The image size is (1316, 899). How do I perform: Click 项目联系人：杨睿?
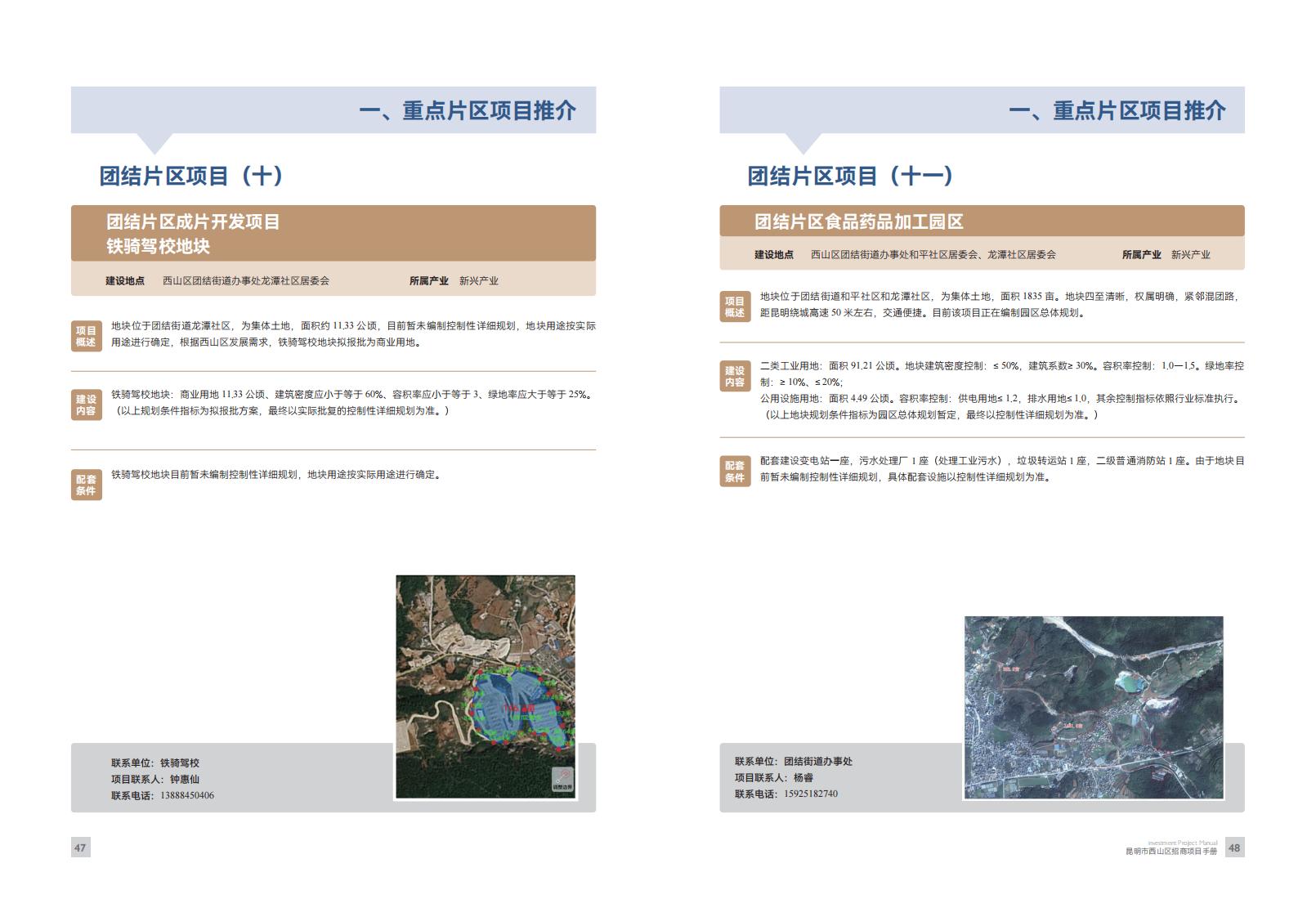774,777
